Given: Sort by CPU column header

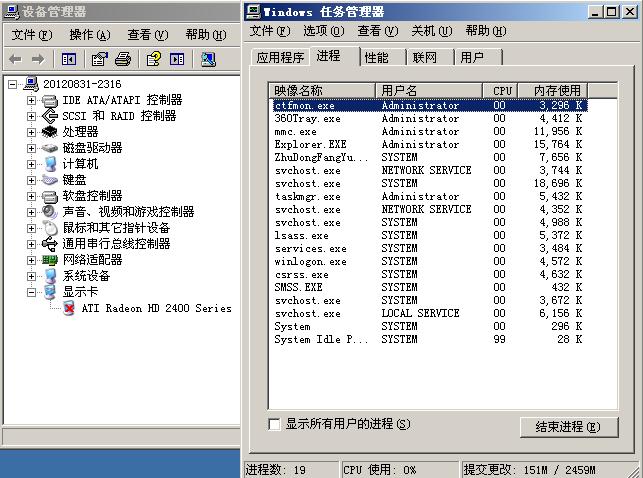Looking at the screenshot, I should point(501,90).
